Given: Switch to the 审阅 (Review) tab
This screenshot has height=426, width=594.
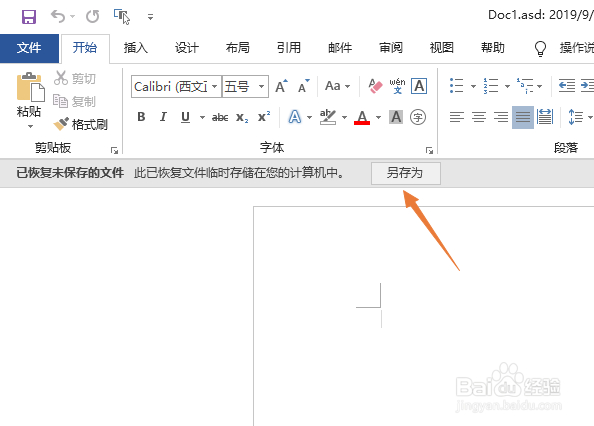Looking at the screenshot, I should (x=391, y=48).
